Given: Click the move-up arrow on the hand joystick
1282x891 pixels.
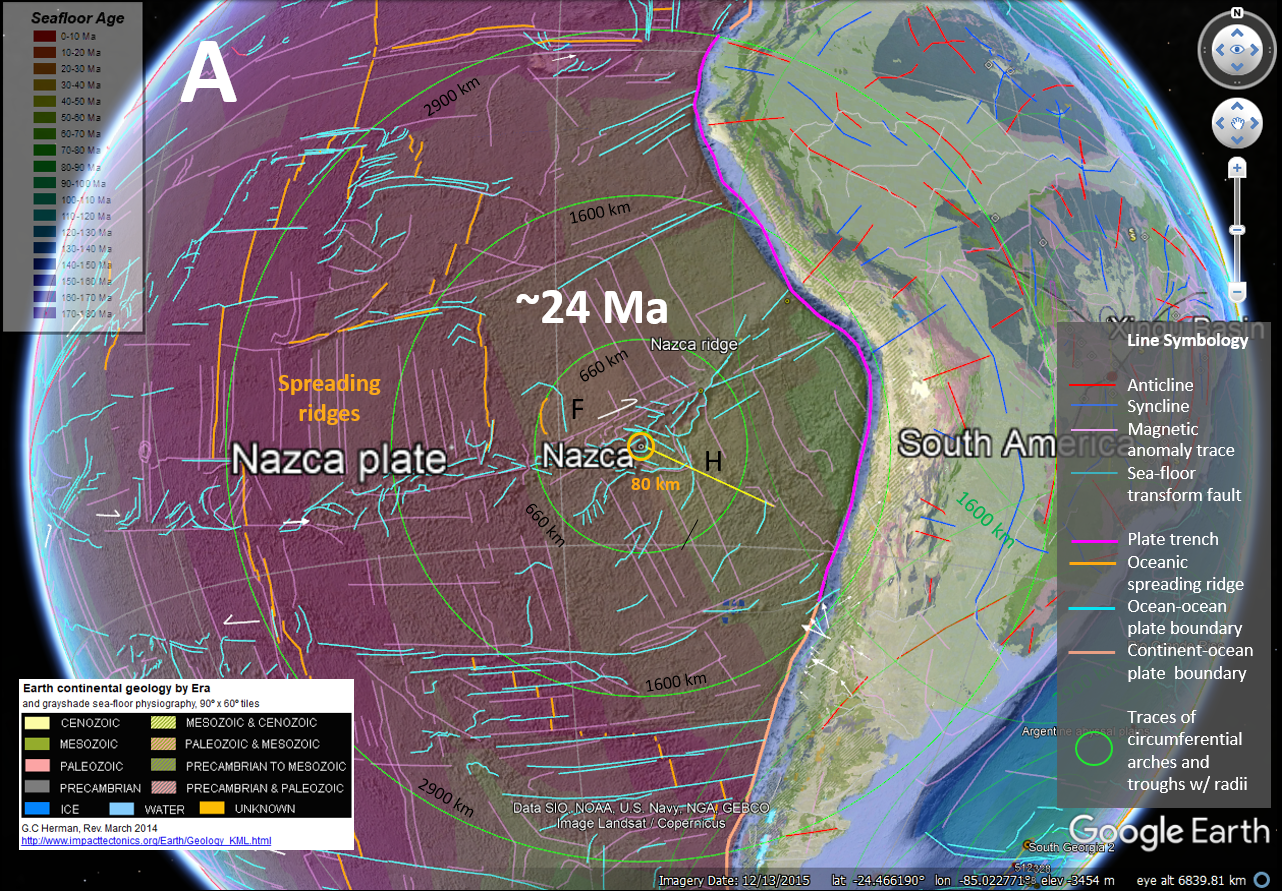Looking at the screenshot, I should click(1237, 107).
